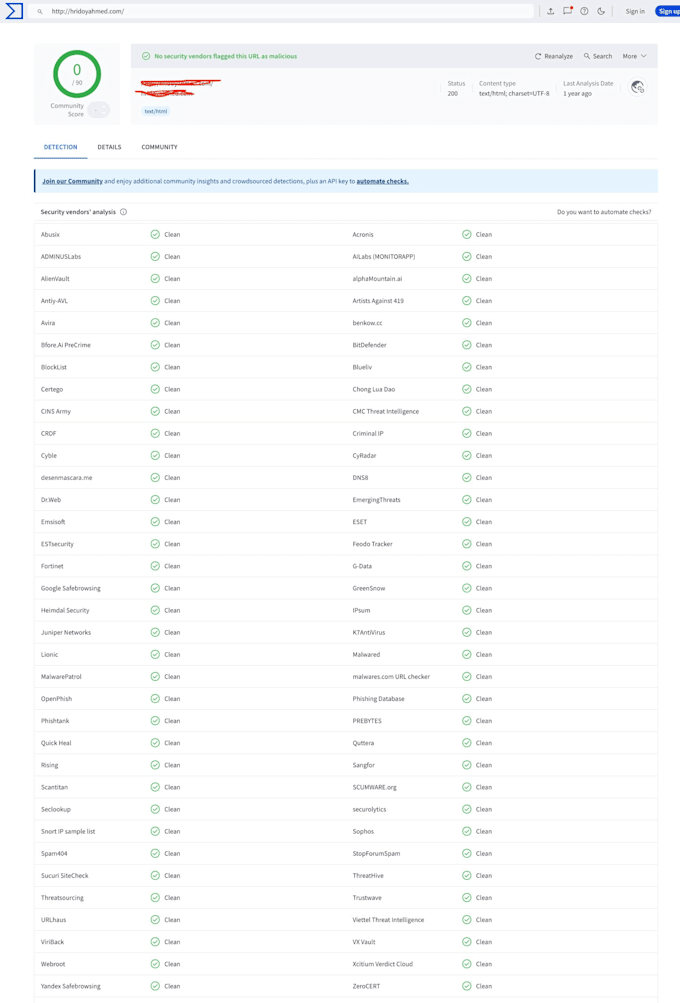Select the CMC Threat Intelligence vendor name
This screenshot has width=680, height=1003.
[x=386, y=411]
